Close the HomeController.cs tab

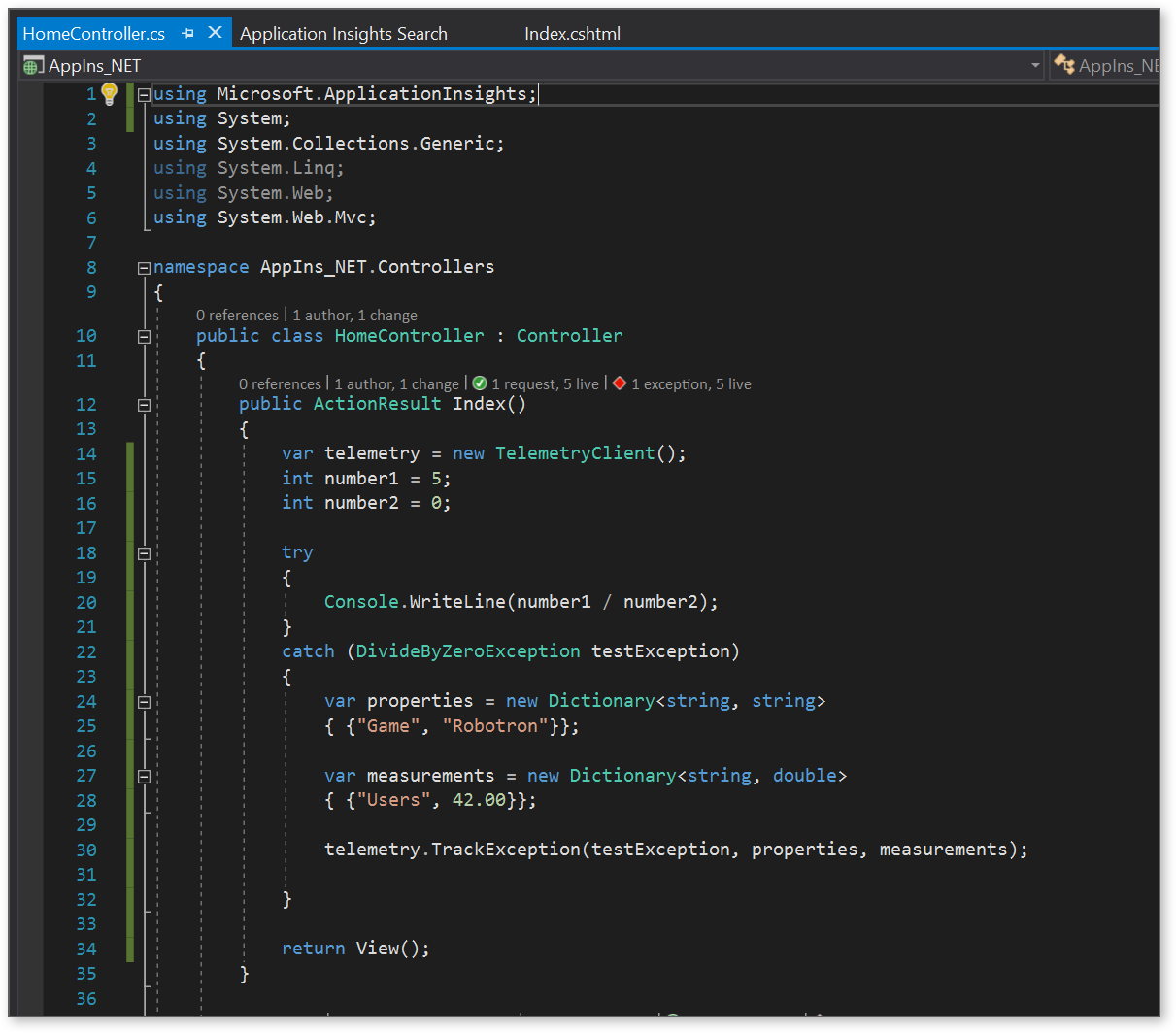click(215, 32)
